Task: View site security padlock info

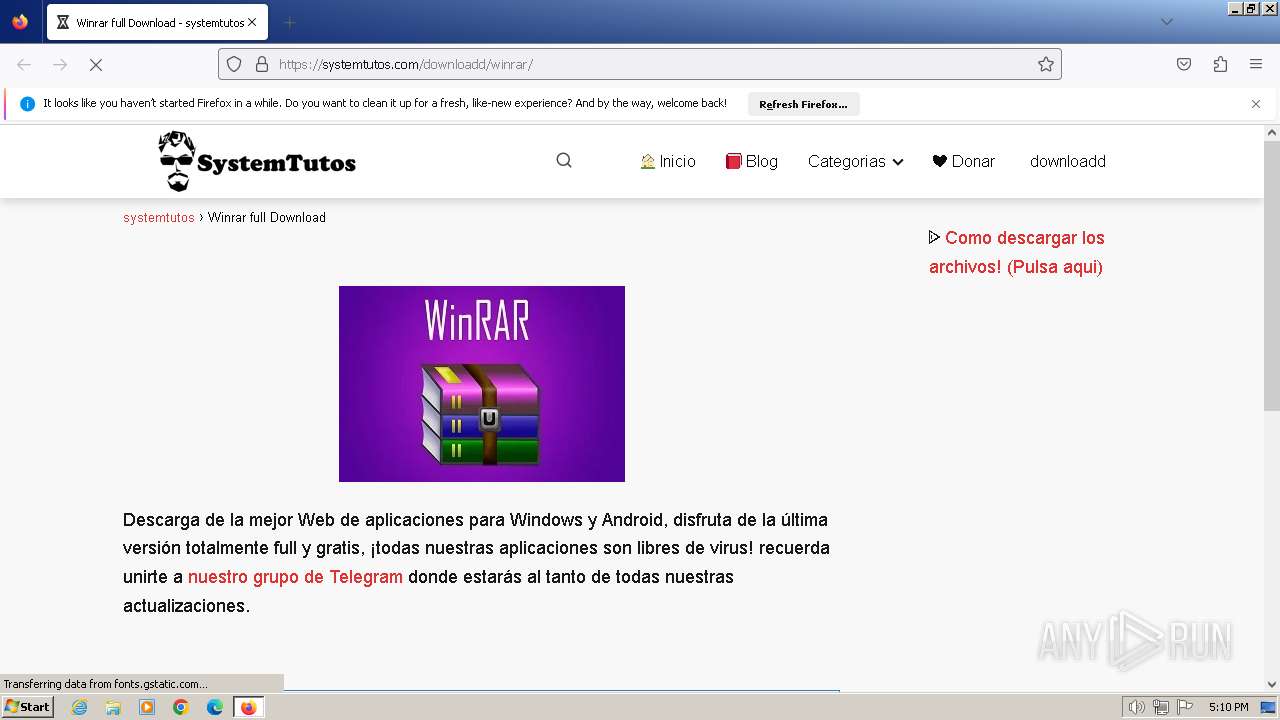Action: click(262, 64)
